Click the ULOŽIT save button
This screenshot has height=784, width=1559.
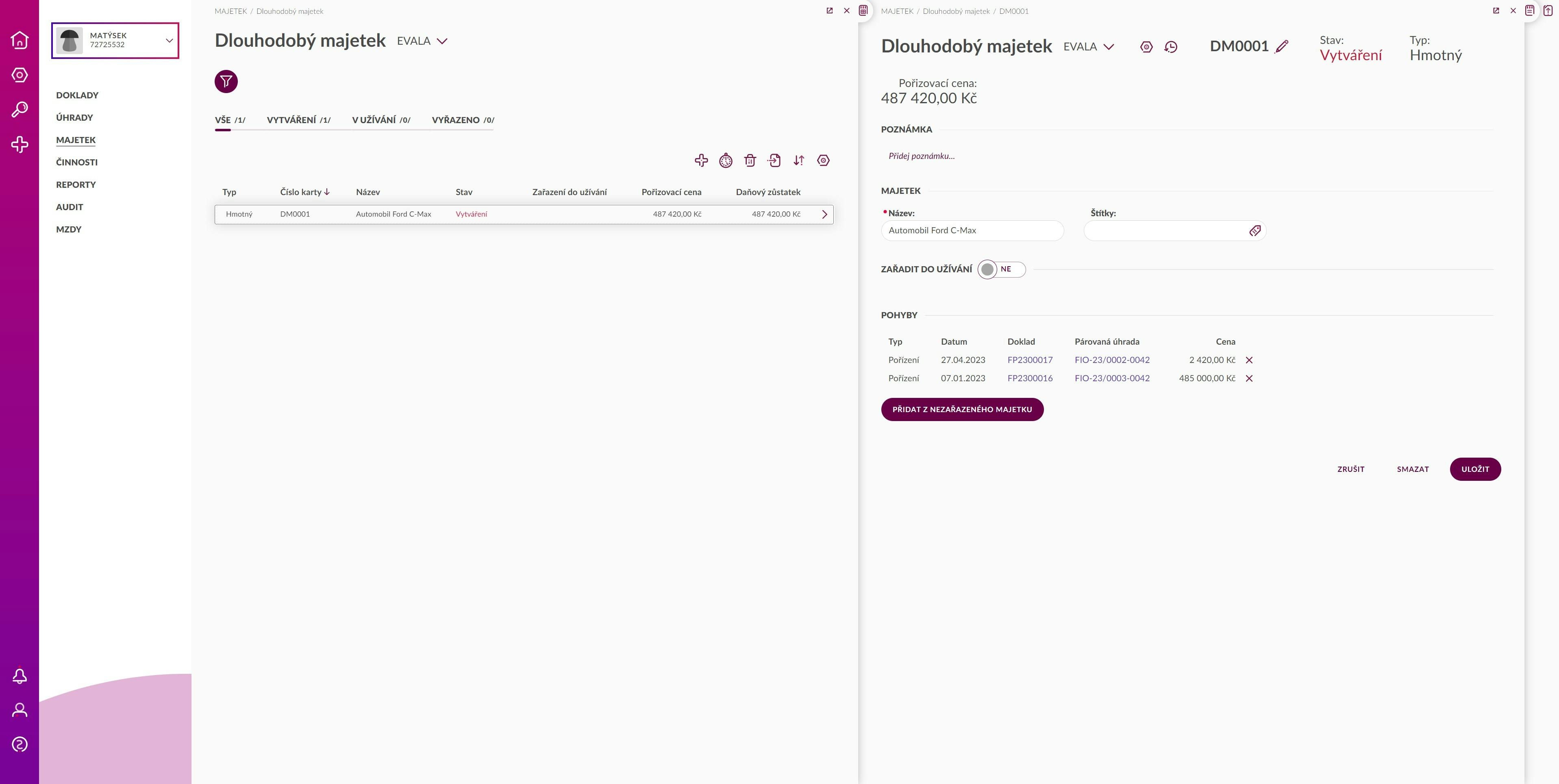pyautogui.click(x=1475, y=469)
